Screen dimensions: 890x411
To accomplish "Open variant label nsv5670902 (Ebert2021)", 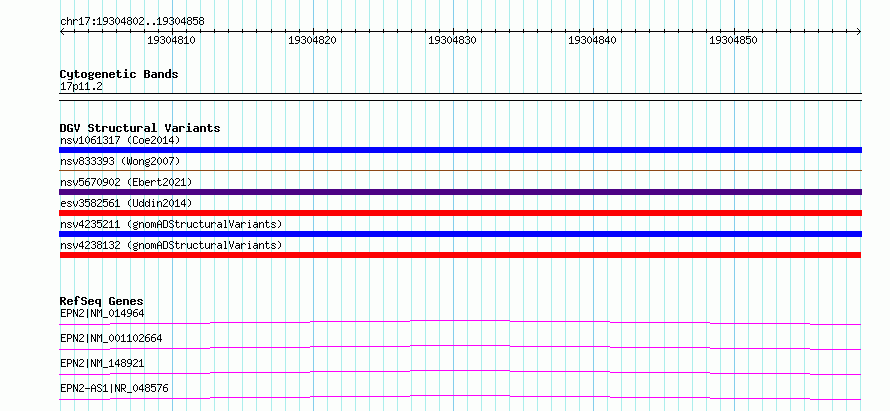I will (126, 182).
